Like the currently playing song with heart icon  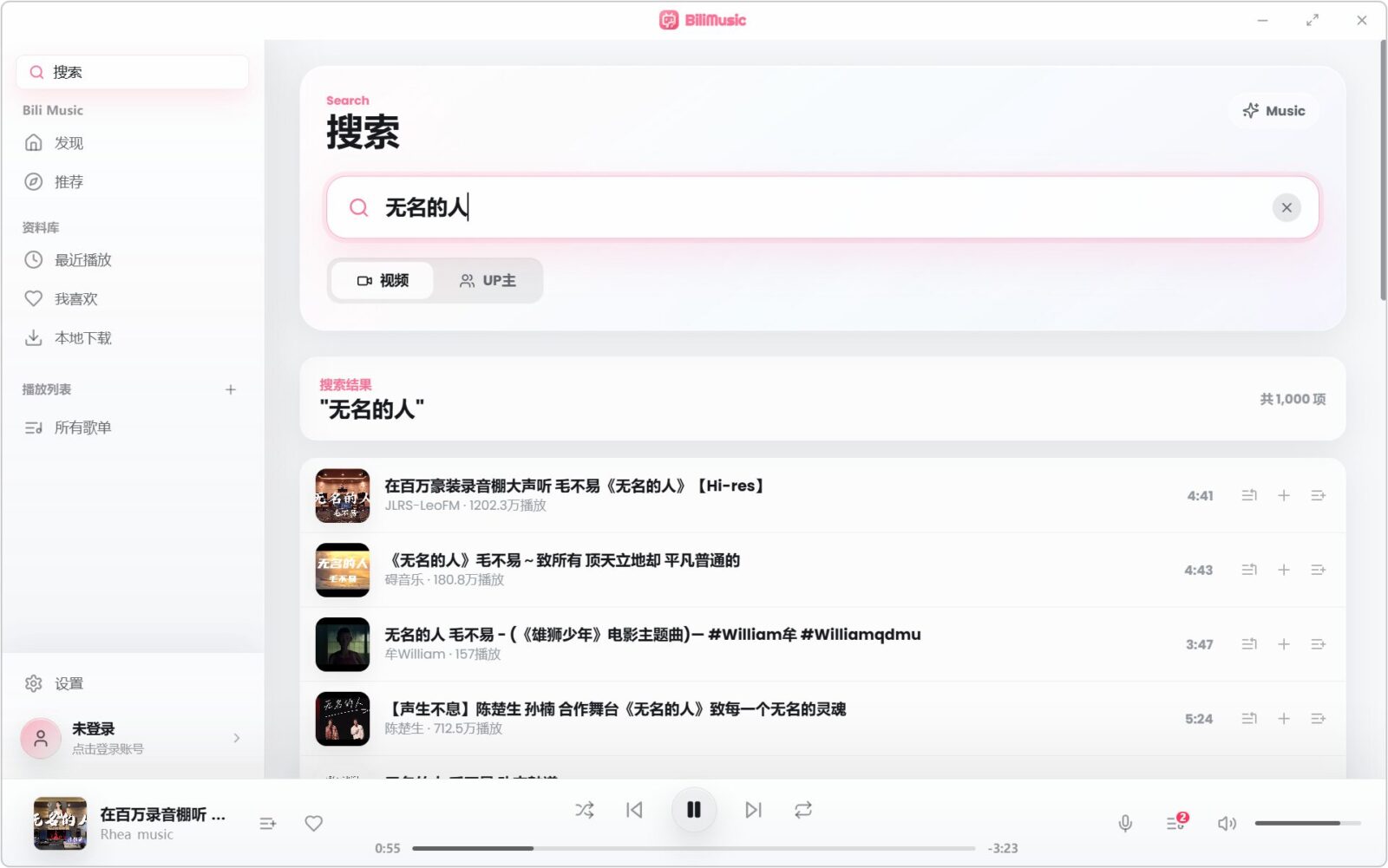pyautogui.click(x=314, y=824)
